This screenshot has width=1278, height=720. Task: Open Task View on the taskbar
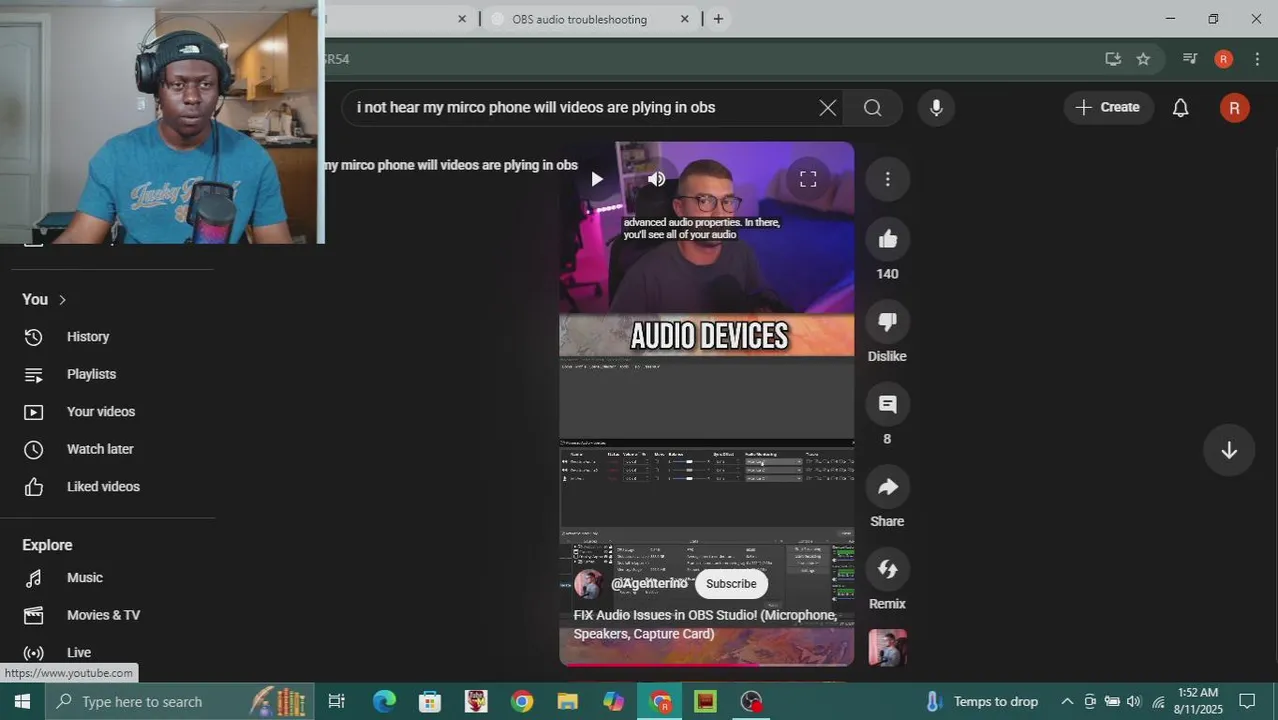click(337, 702)
